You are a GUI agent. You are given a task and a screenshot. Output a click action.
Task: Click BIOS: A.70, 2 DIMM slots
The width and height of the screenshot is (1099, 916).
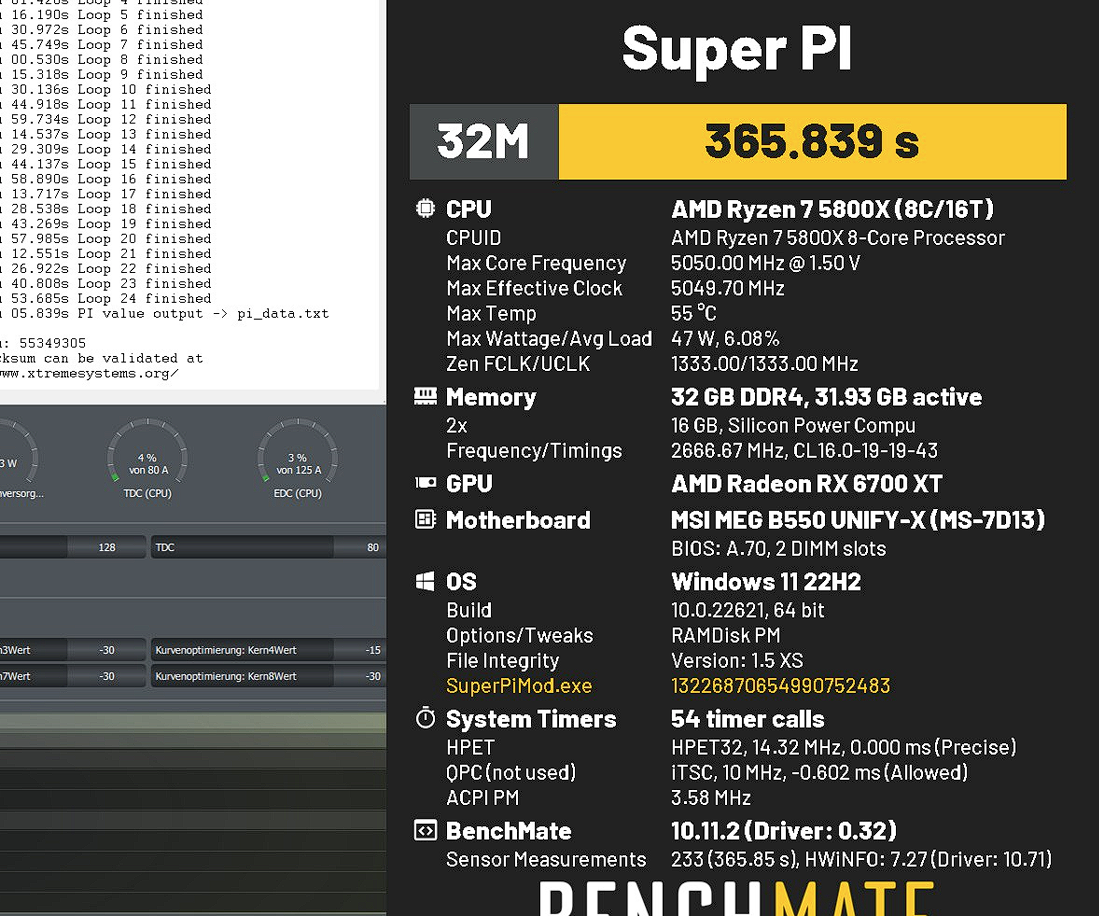(x=778, y=549)
